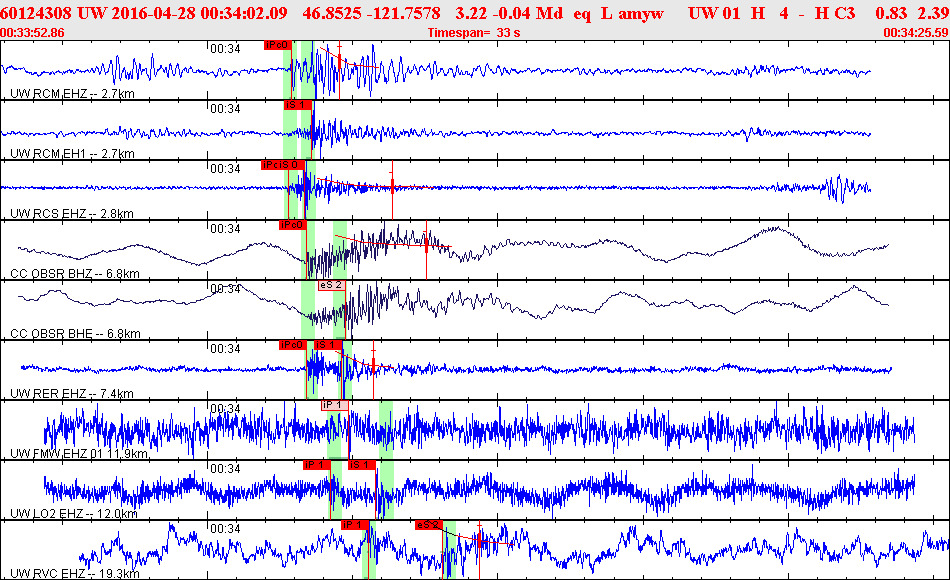The height and width of the screenshot is (580, 950).
Task: Select the iP 1 pick flag on RVC EHZ
Action: 354,525
